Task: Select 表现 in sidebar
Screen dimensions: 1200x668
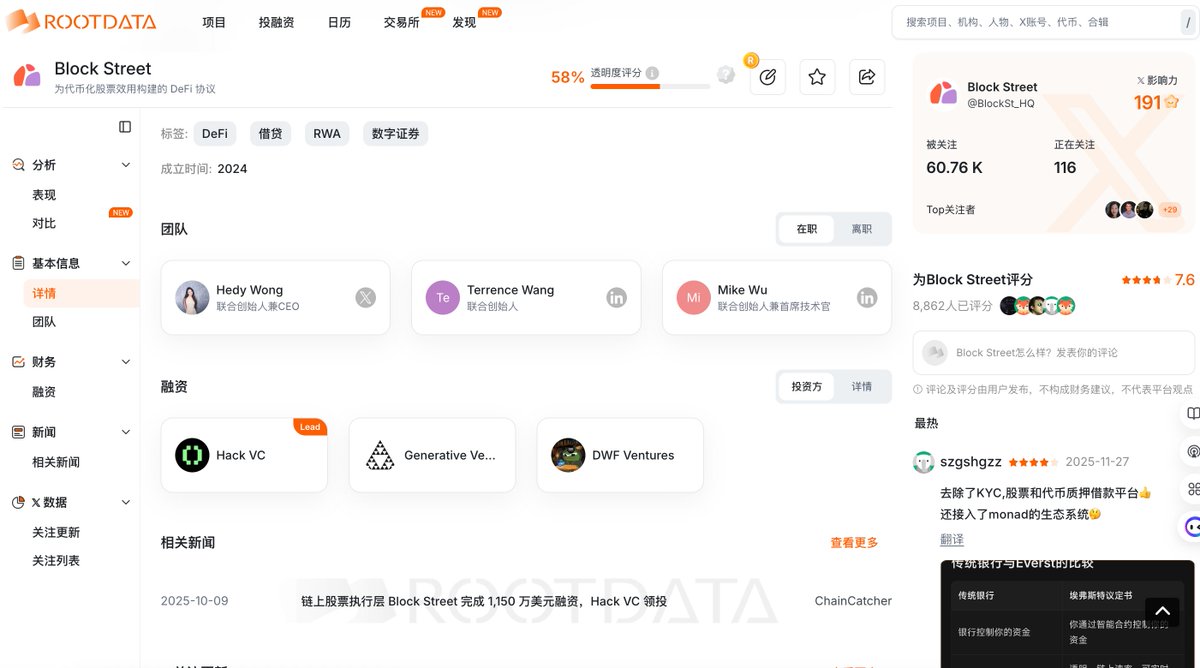Action: pos(44,195)
